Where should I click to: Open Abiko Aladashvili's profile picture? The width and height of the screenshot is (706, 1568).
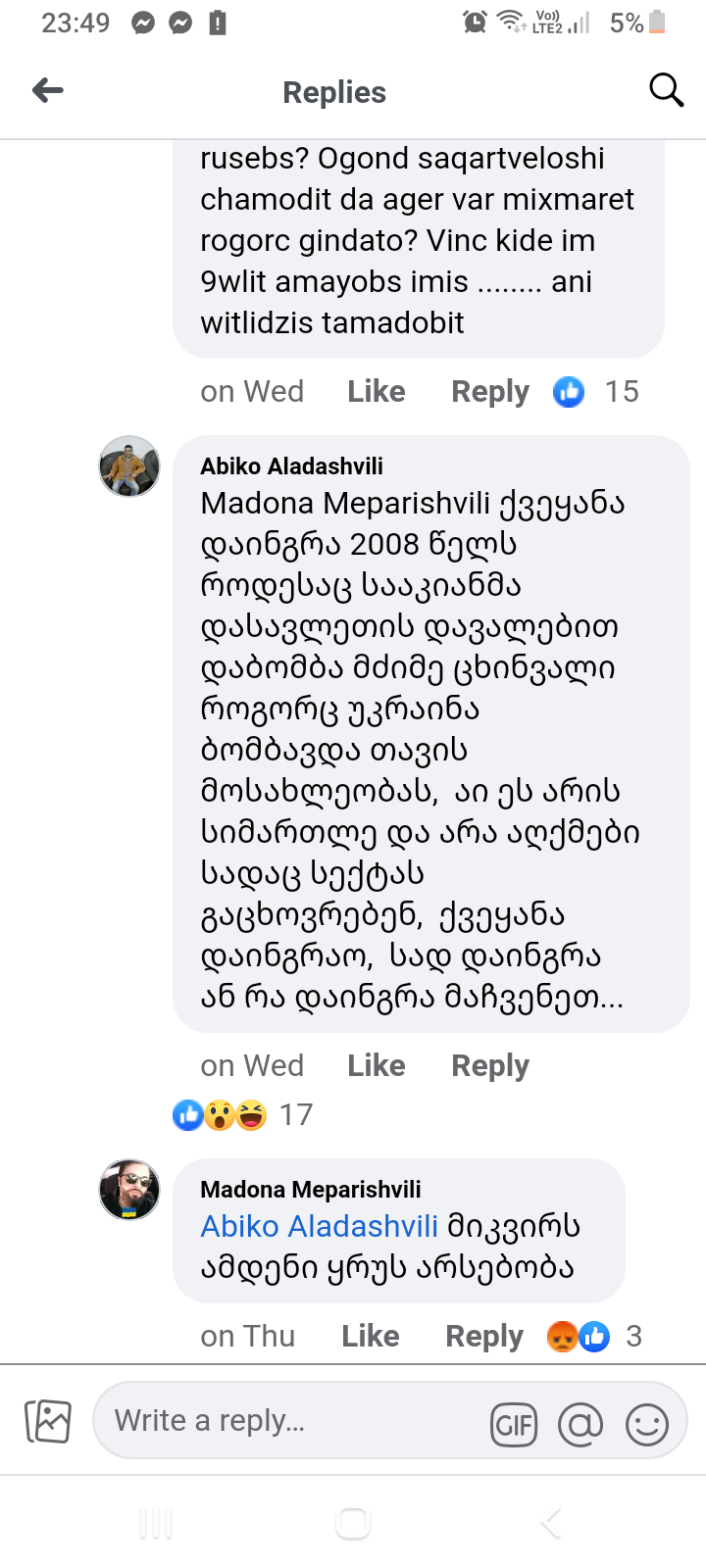[129, 466]
